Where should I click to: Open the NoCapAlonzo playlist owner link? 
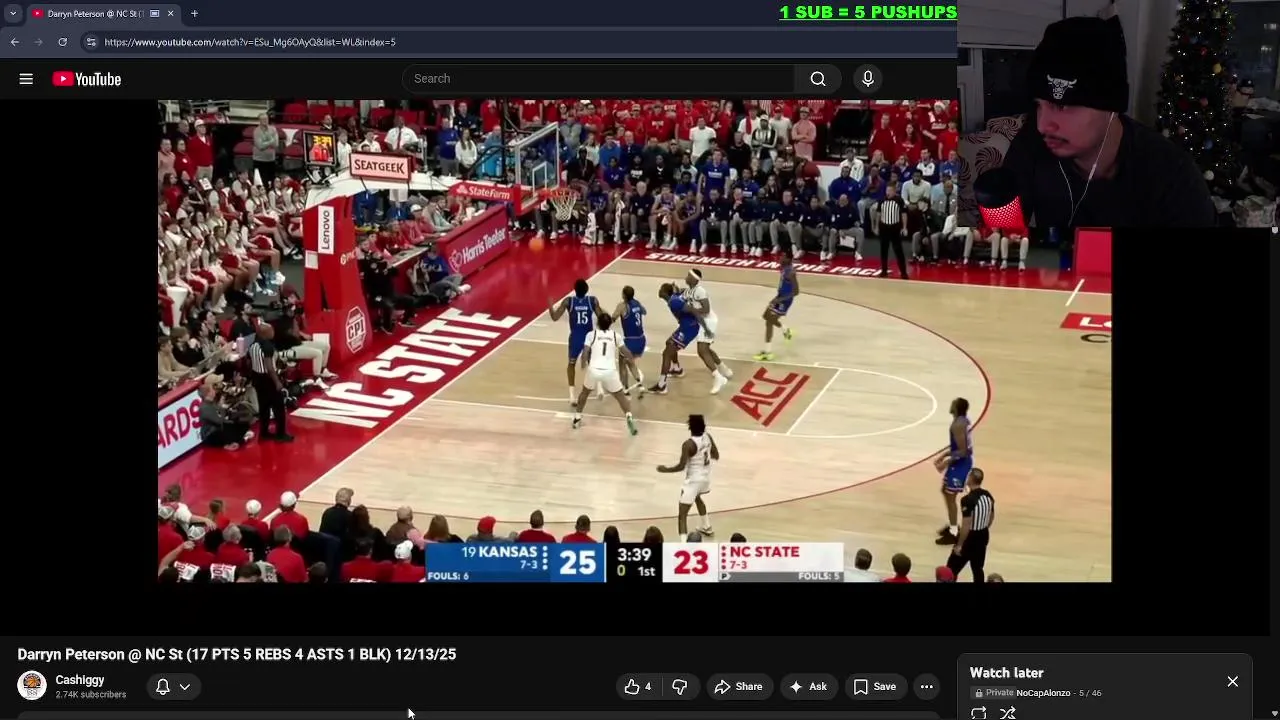1043,693
